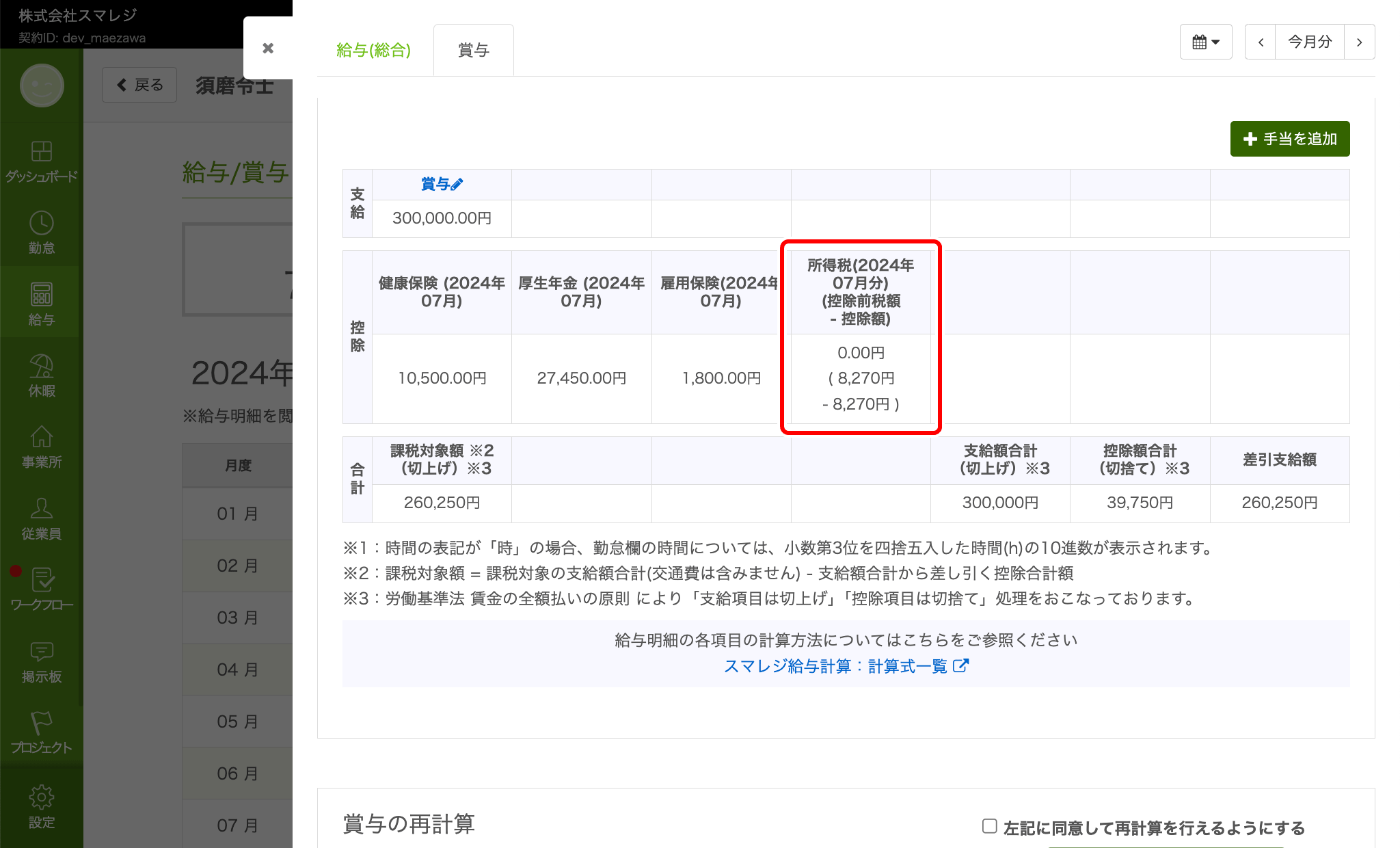Viewport: 1400px width, 848px height.
Task: Open 休暇 in the sidebar
Action: (42, 375)
